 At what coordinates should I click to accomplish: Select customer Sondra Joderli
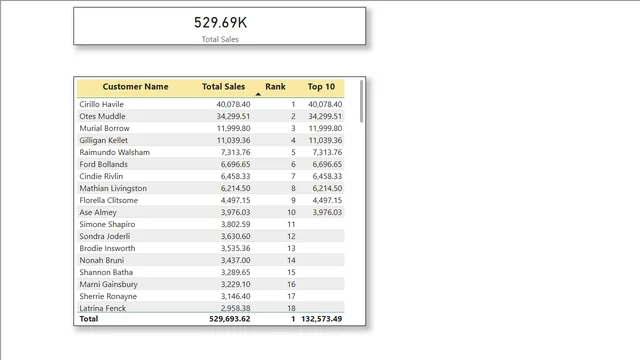point(104,236)
